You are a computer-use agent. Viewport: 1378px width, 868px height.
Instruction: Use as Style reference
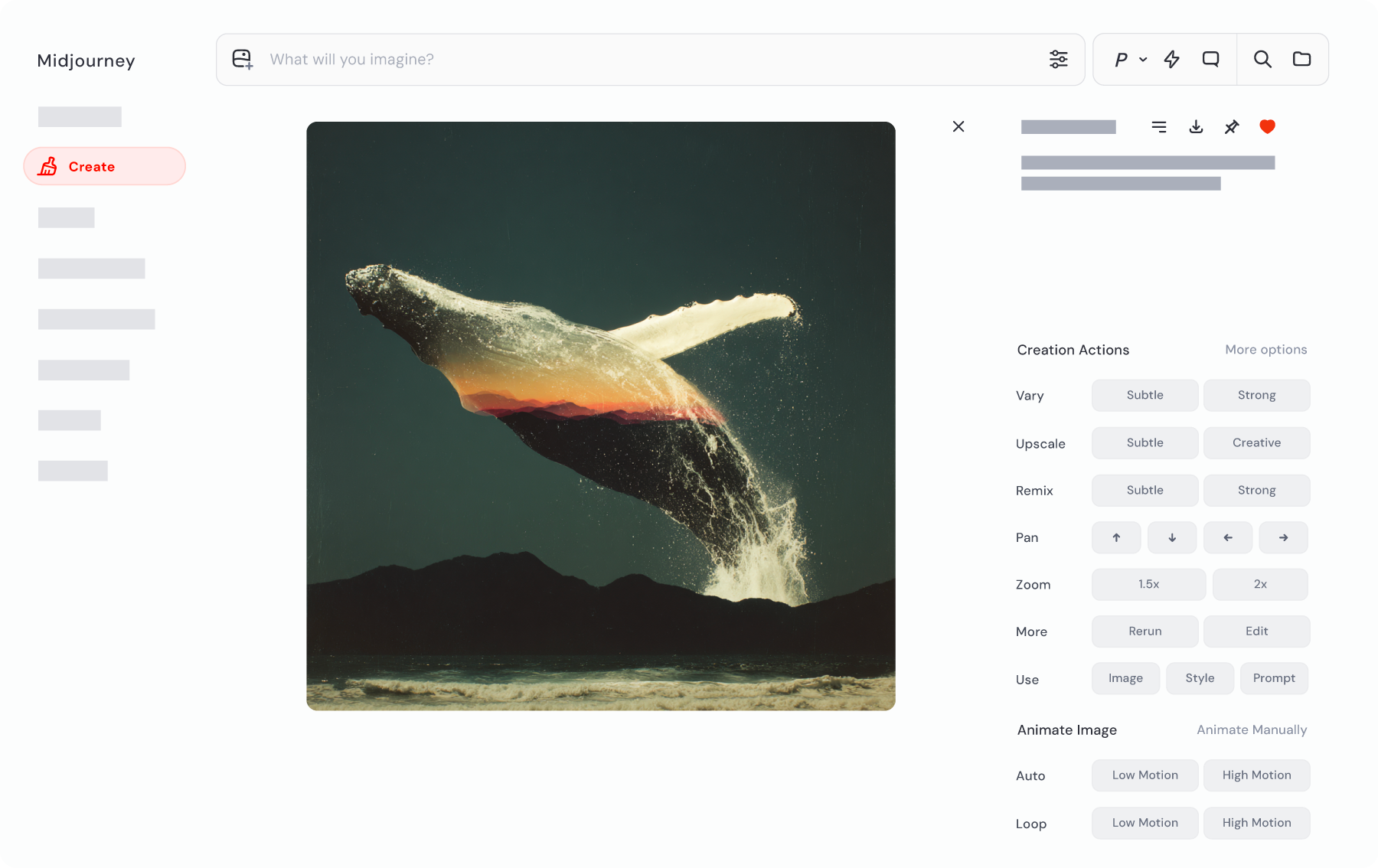1200,678
